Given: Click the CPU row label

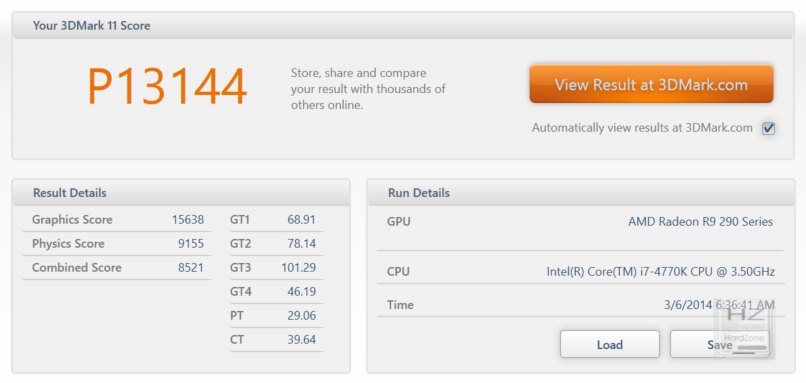Looking at the screenshot, I should click(x=398, y=271).
